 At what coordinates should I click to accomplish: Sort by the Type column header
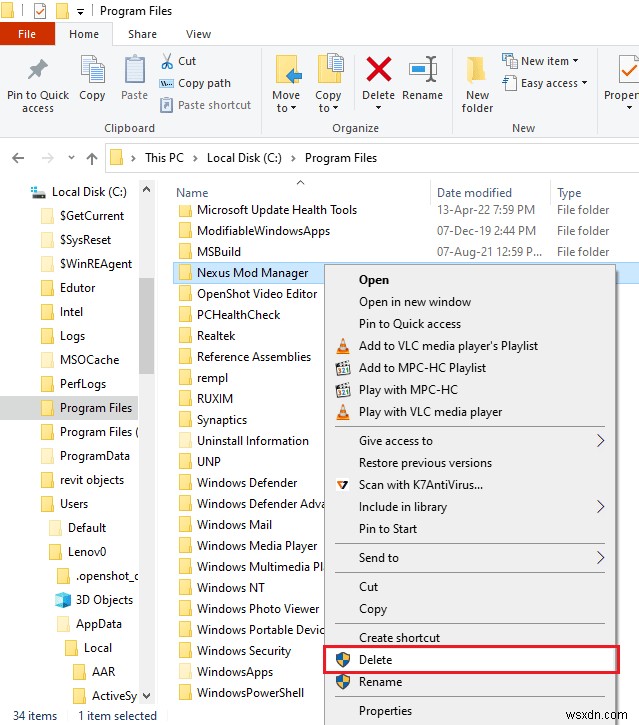coord(569,193)
